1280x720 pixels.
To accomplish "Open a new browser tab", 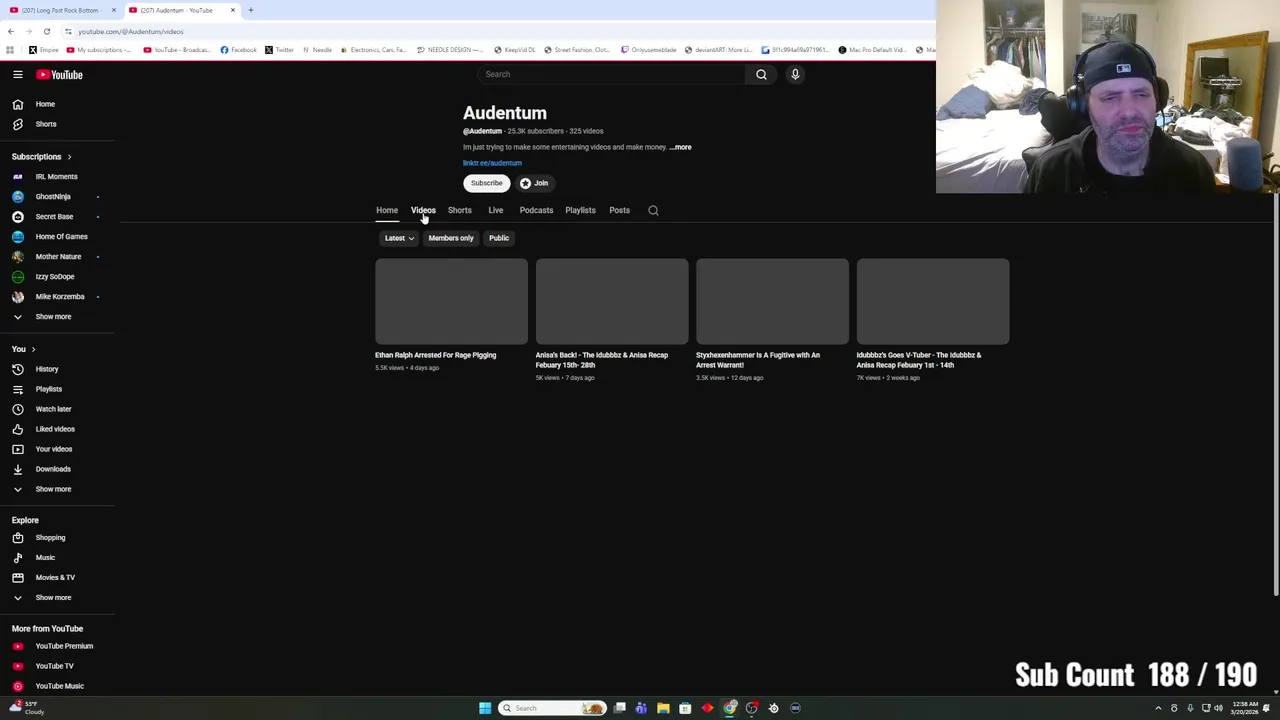I will point(251,10).
